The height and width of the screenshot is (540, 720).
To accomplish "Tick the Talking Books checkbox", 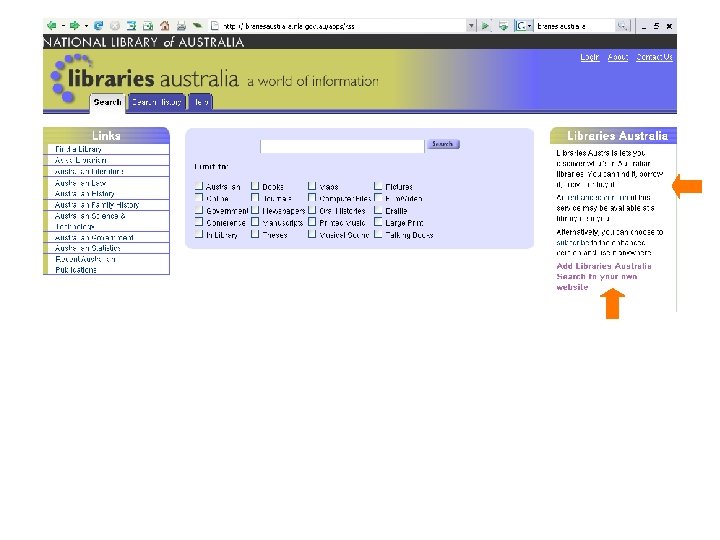I will [x=378, y=234].
